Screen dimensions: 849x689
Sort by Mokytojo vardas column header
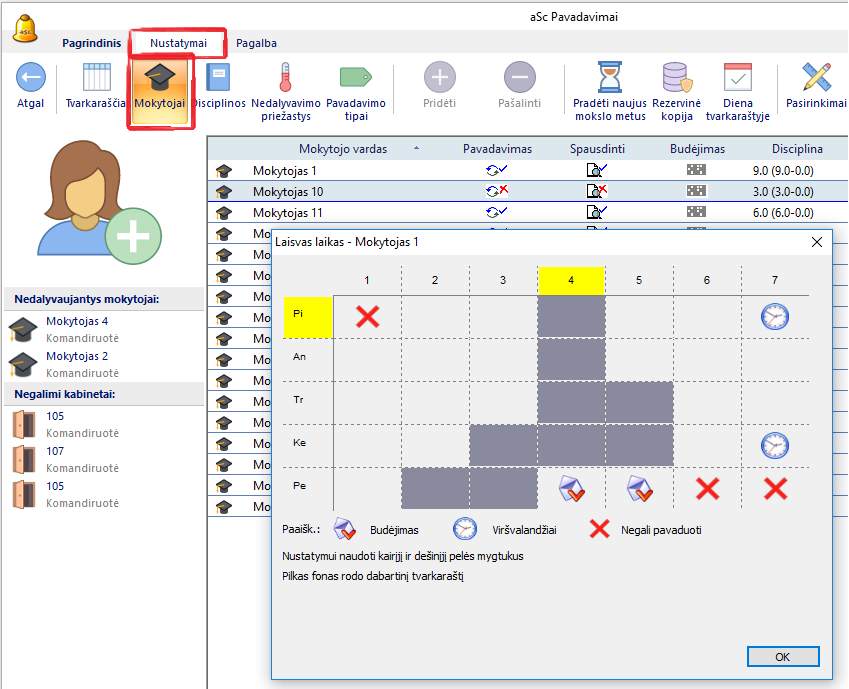click(x=343, y=149)
